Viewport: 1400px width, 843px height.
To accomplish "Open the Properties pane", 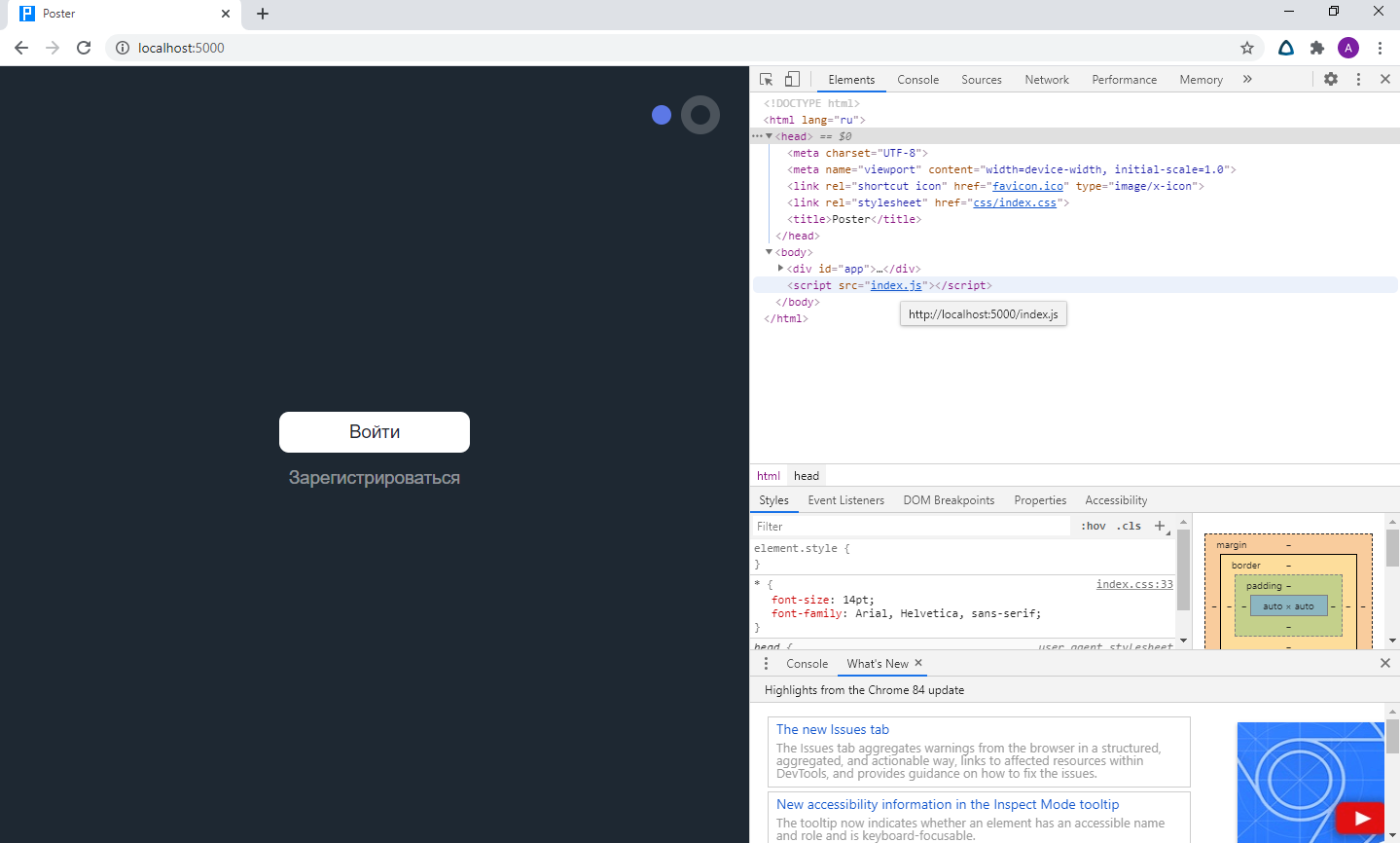I will coord(1040,500).
